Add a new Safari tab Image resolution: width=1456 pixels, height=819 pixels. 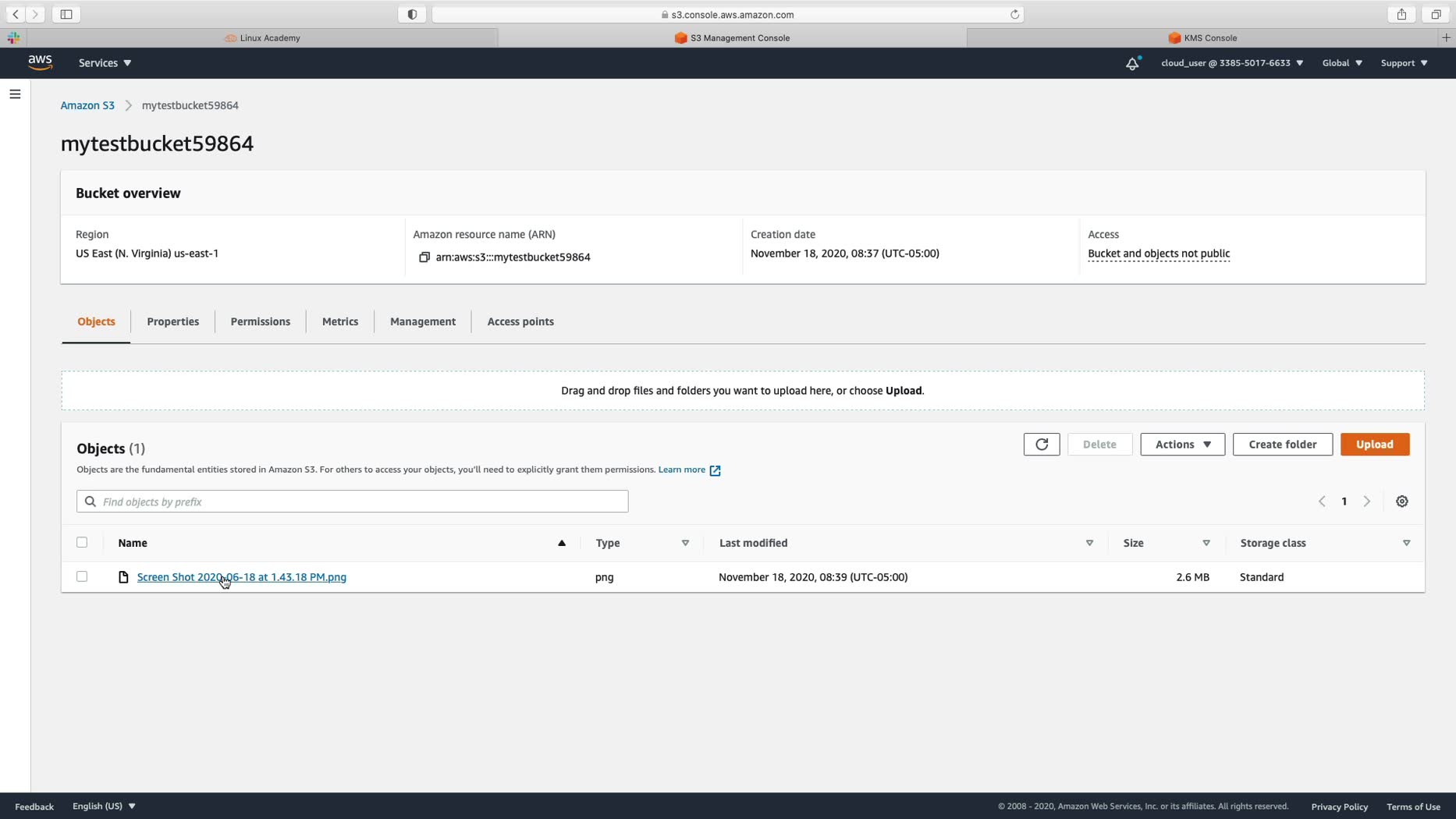[x=1446, y=37]
